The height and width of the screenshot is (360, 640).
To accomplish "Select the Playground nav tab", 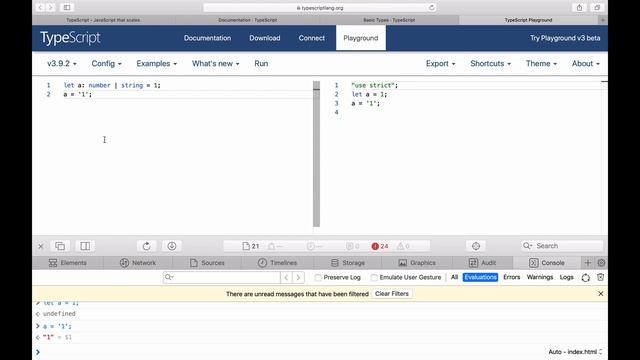I will click(x=361, y=38).
